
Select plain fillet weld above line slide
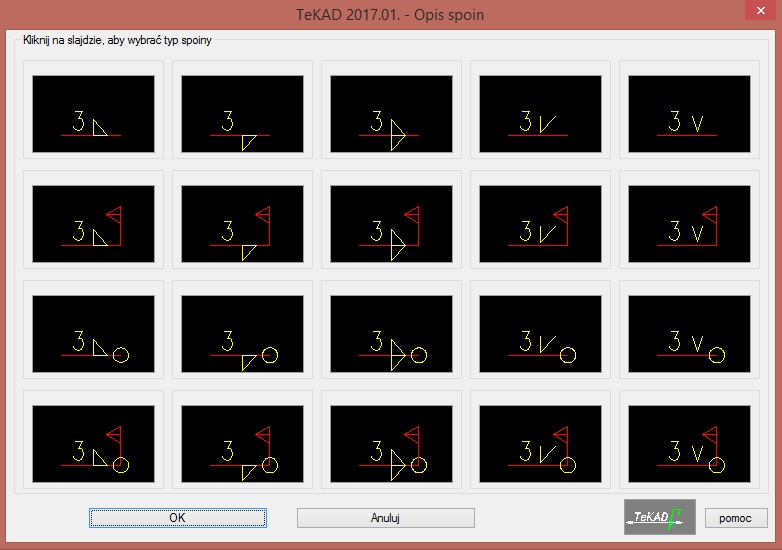pos(93,114)
